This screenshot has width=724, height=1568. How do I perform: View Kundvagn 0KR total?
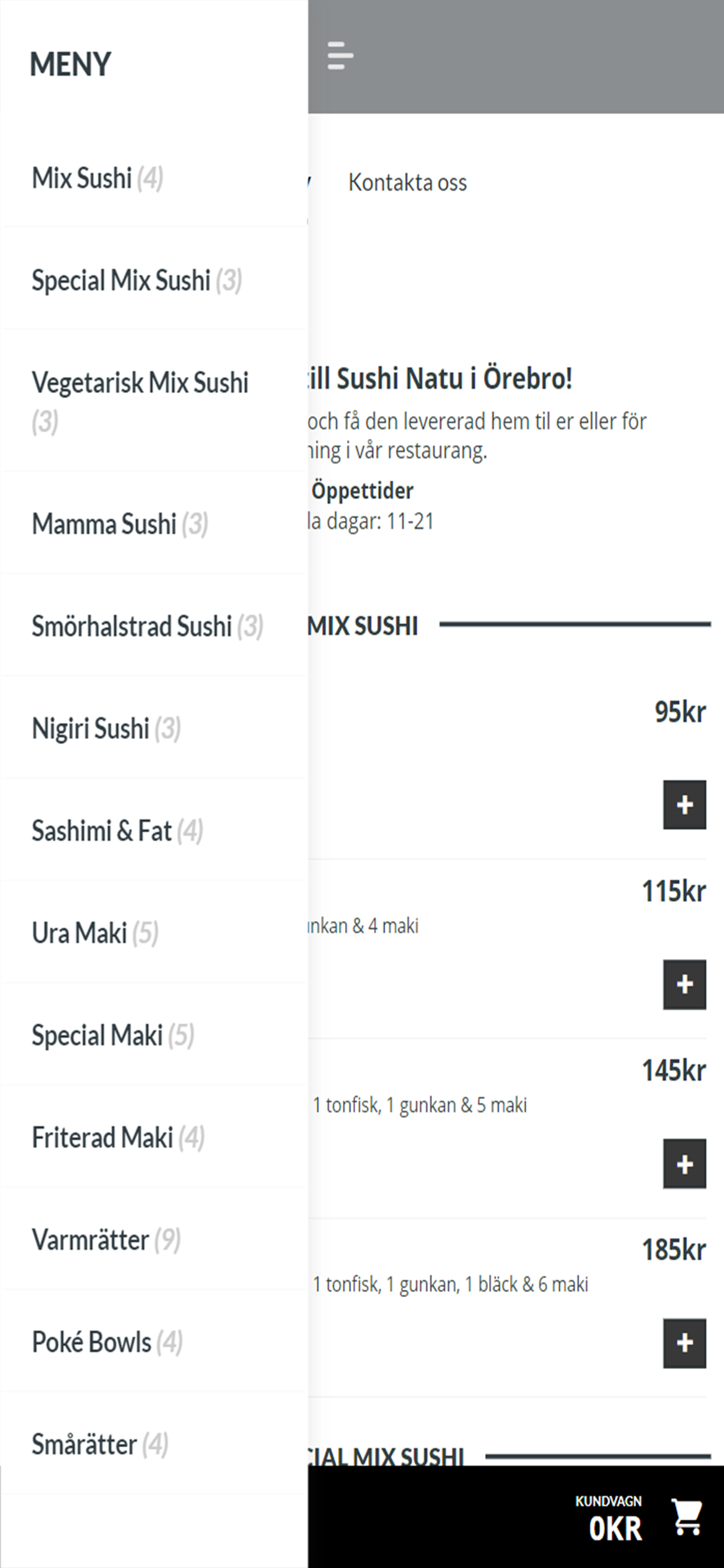click(x=609, y=1518)
